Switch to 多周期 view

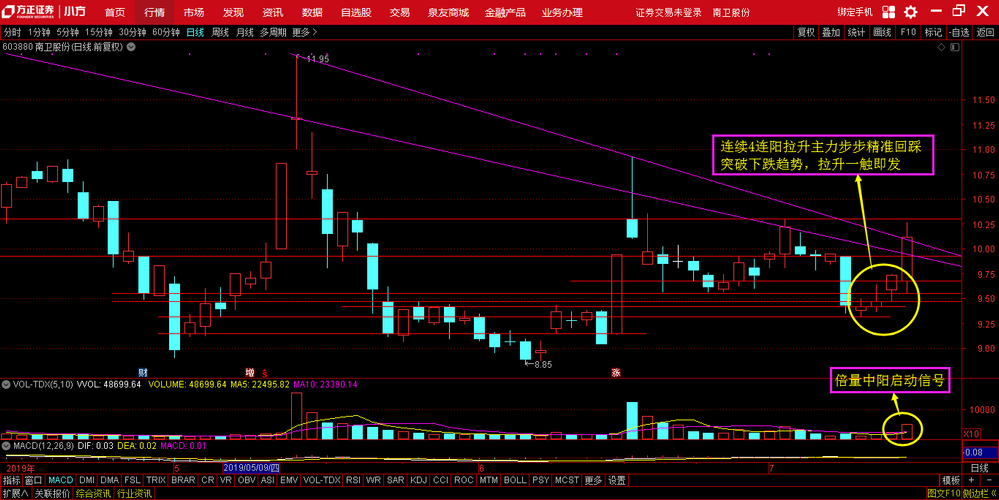coord(273,32)
